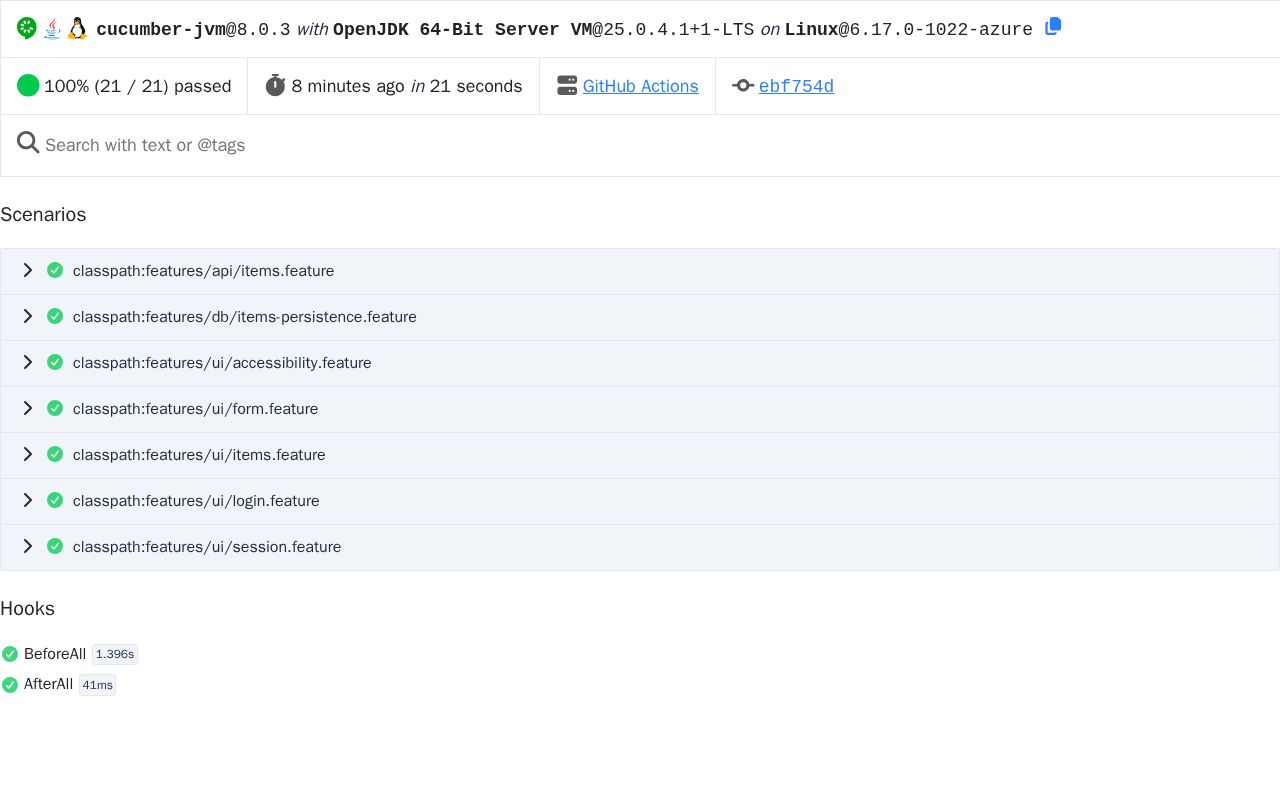The width and height of the screenshot is (1280, 800).
Task: Click the BeforeAll hook label
Action: (x=55, y=654)
